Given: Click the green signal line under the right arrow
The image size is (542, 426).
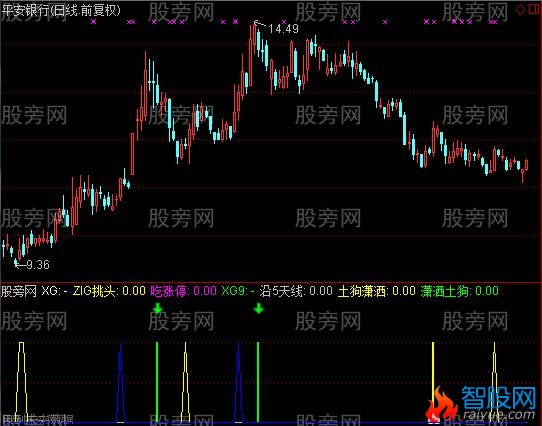Looking at the screenshot, I should 258,382.
